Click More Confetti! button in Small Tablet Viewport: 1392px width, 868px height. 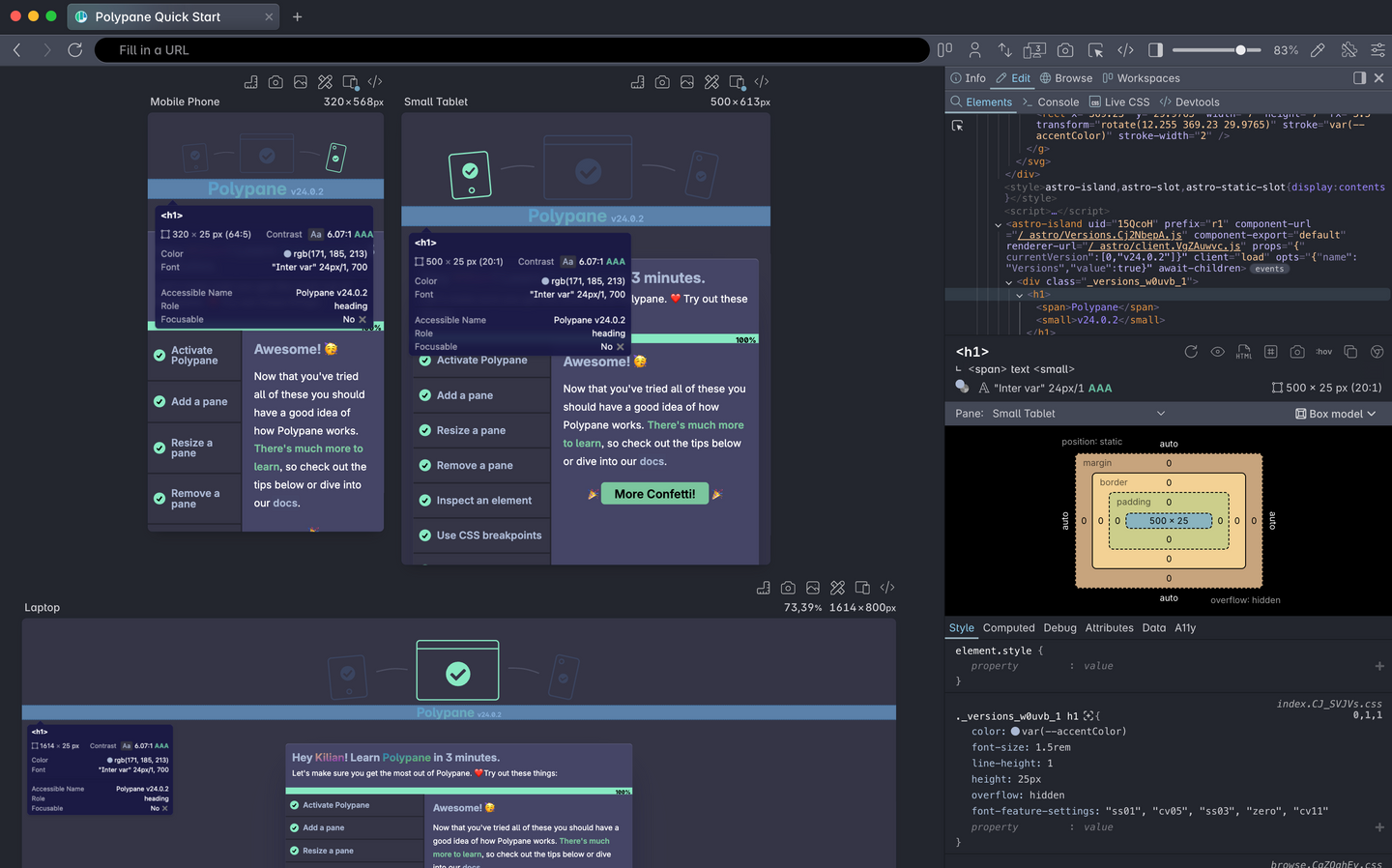pyautogui.click(x=654, y=494)
